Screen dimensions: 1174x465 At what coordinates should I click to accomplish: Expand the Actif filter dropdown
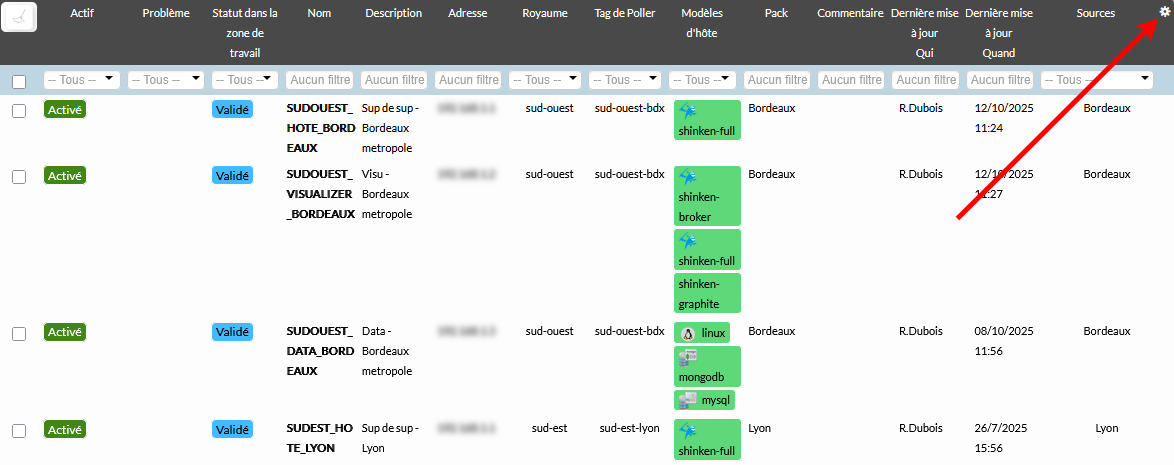coord(81,80)
